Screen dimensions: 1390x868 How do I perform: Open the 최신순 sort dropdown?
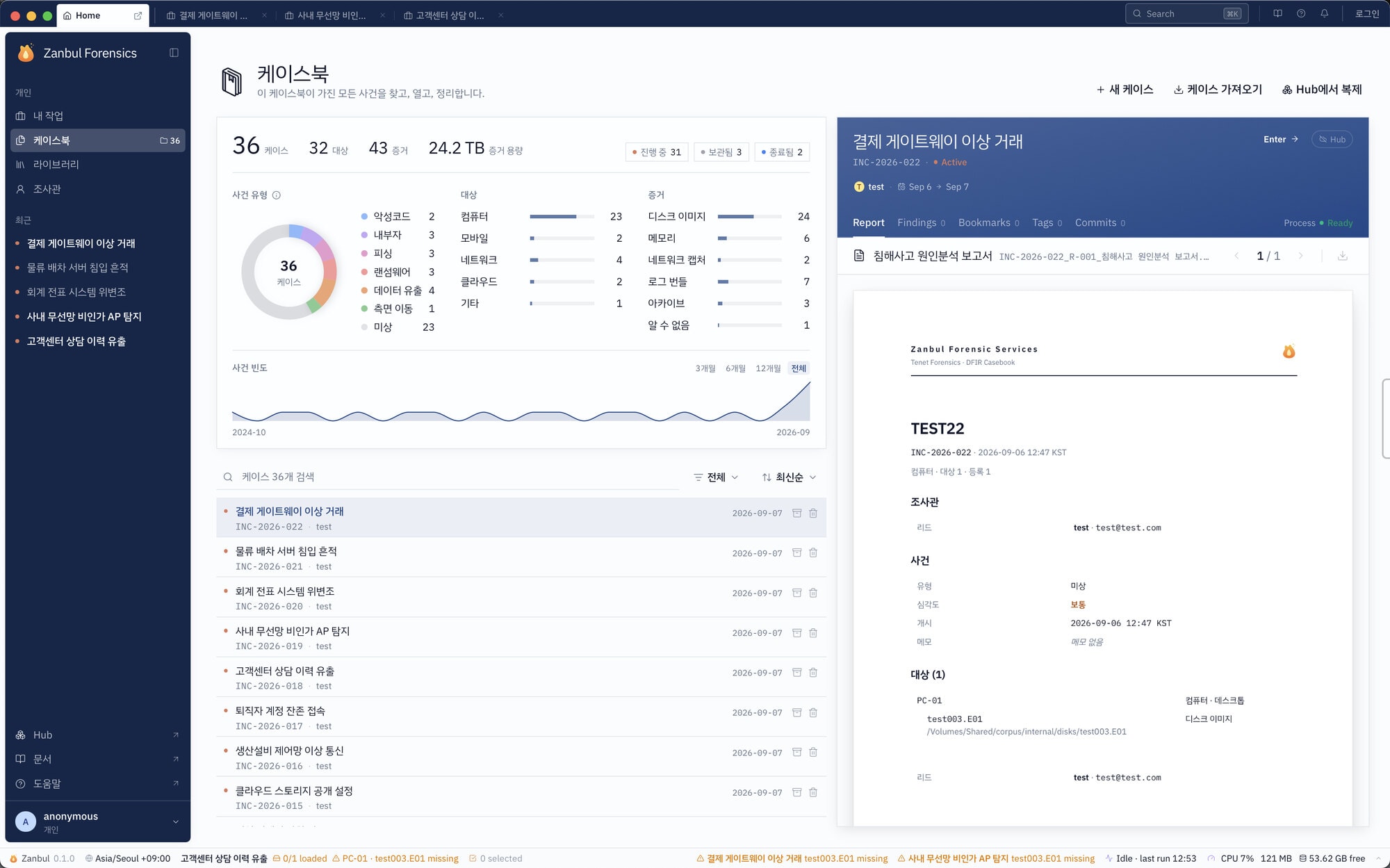coord(789,477)
